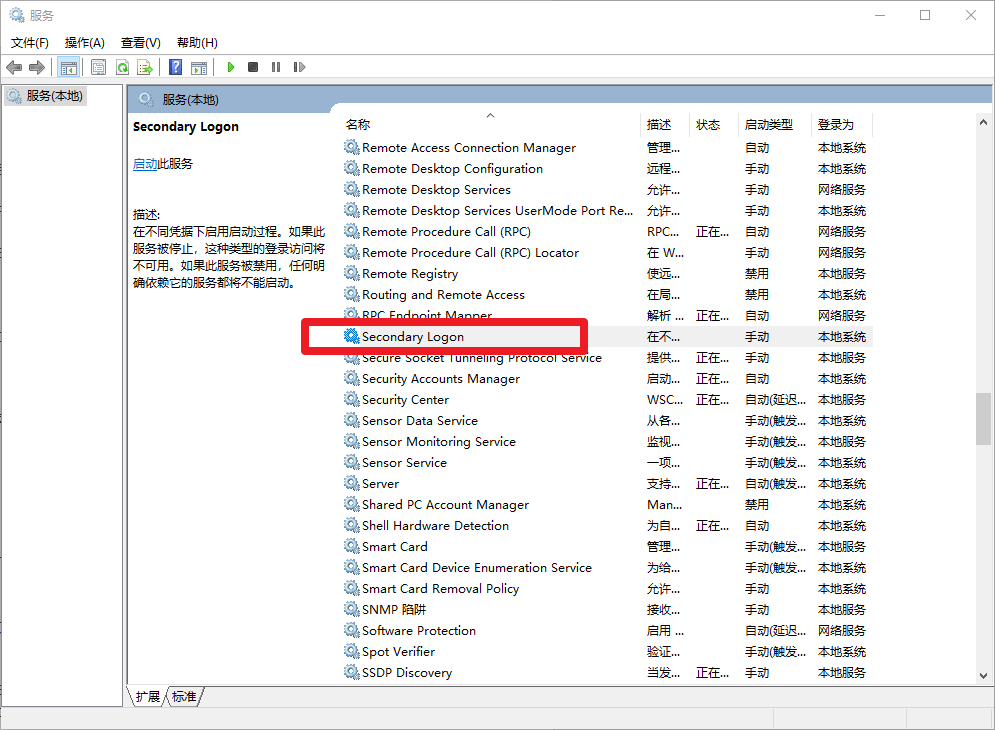Select 服务(本地) in the left tree
This screenshot has height=730, width=995.
click(55, 96)
